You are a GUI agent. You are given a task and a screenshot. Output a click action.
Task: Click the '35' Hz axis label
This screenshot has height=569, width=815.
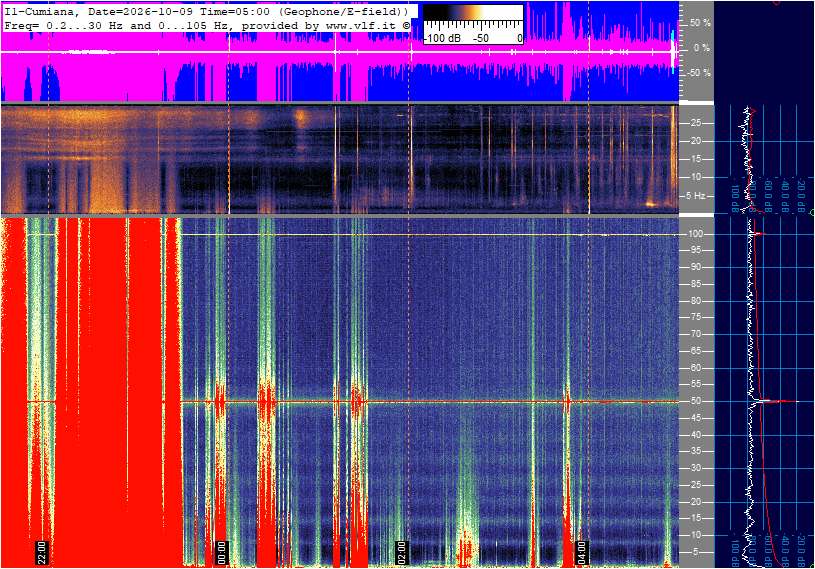(696, 452)
